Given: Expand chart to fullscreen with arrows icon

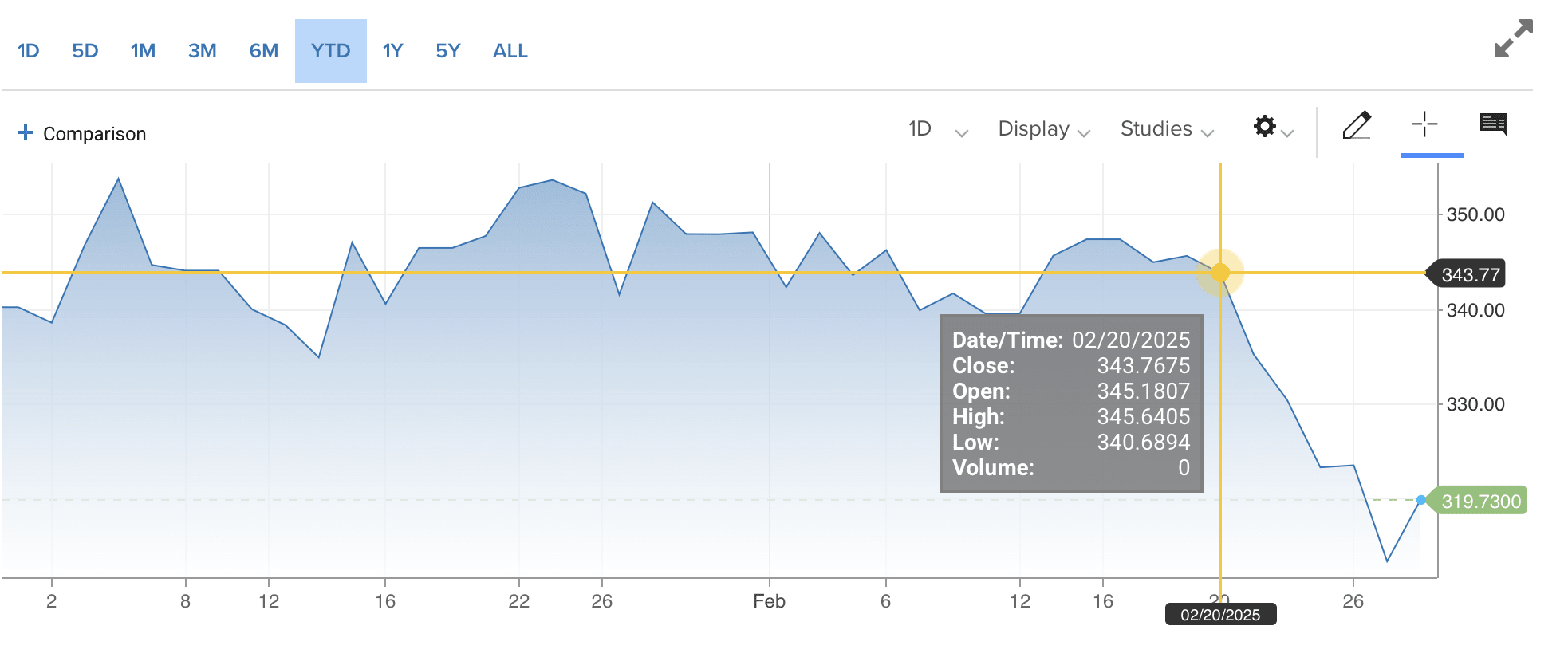Looking at the screenshot, I should coord(1513,38).
